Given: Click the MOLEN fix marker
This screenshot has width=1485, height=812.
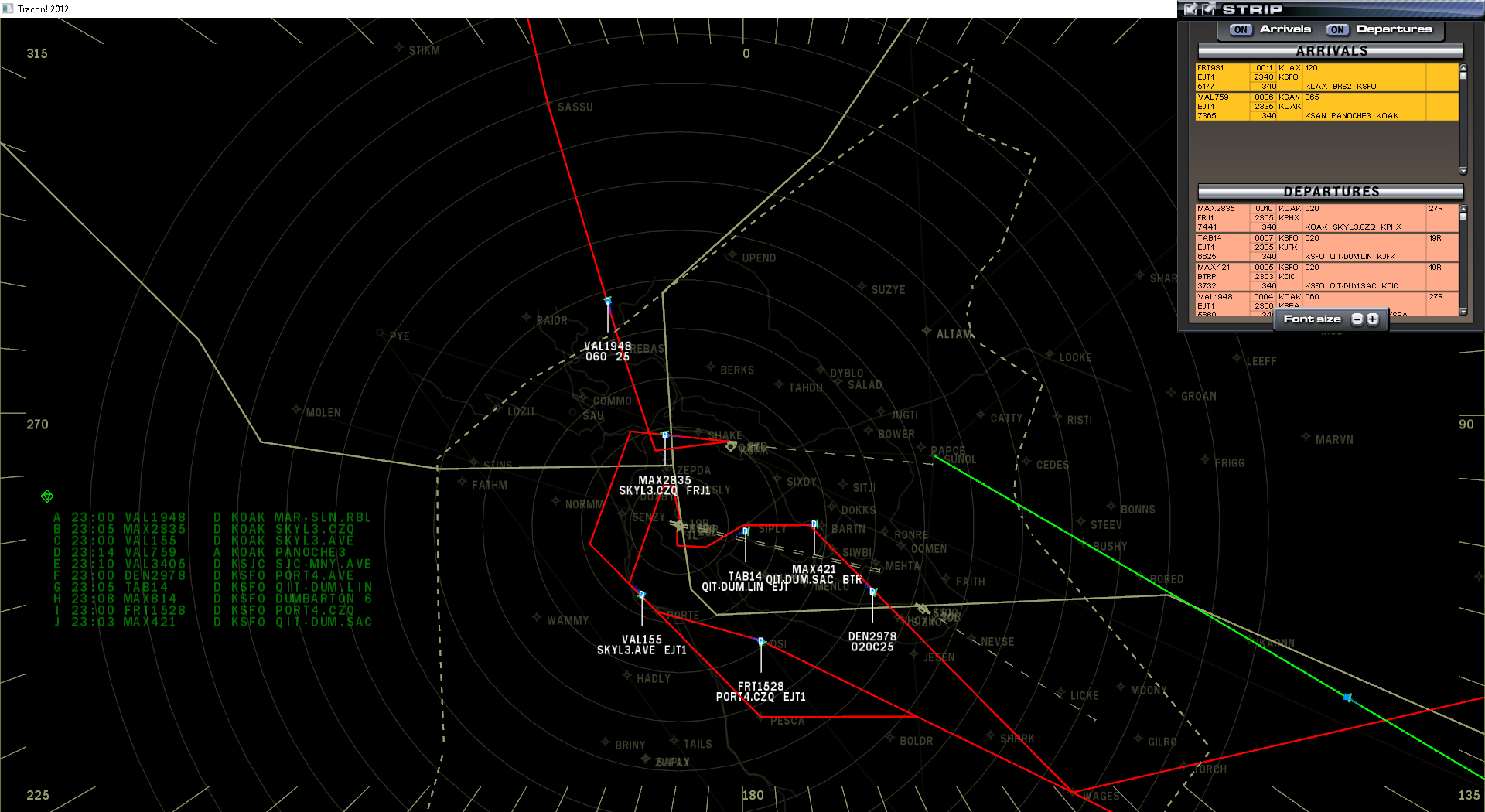Looking at the screenshot, I should click(x=296, y=409).
